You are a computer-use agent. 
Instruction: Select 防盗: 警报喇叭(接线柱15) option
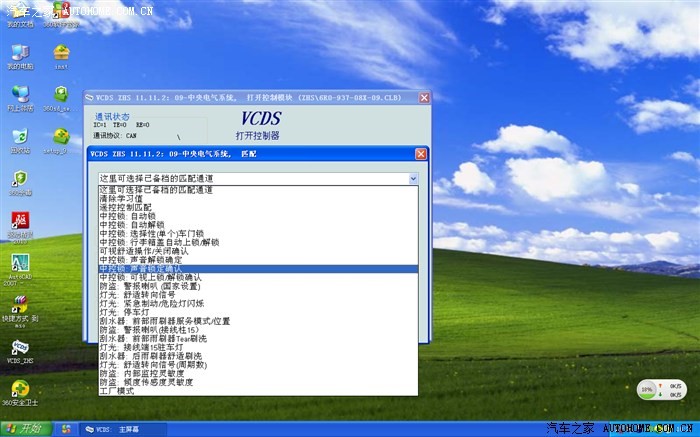click(x=258, y=329)
